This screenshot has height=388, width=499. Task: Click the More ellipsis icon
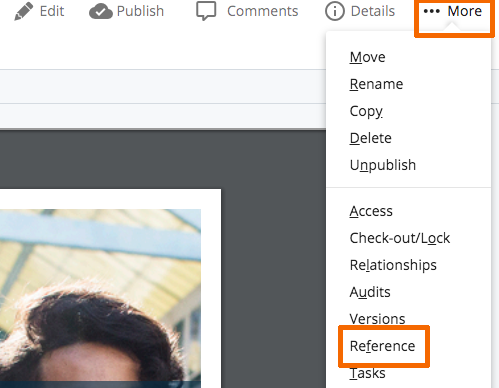[432, 11]
